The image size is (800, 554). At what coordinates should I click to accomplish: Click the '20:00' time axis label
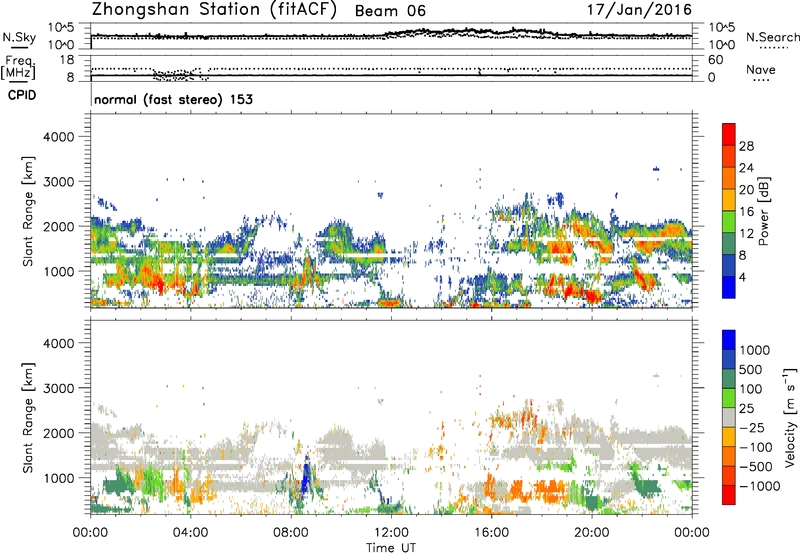[x=591, y=533]
